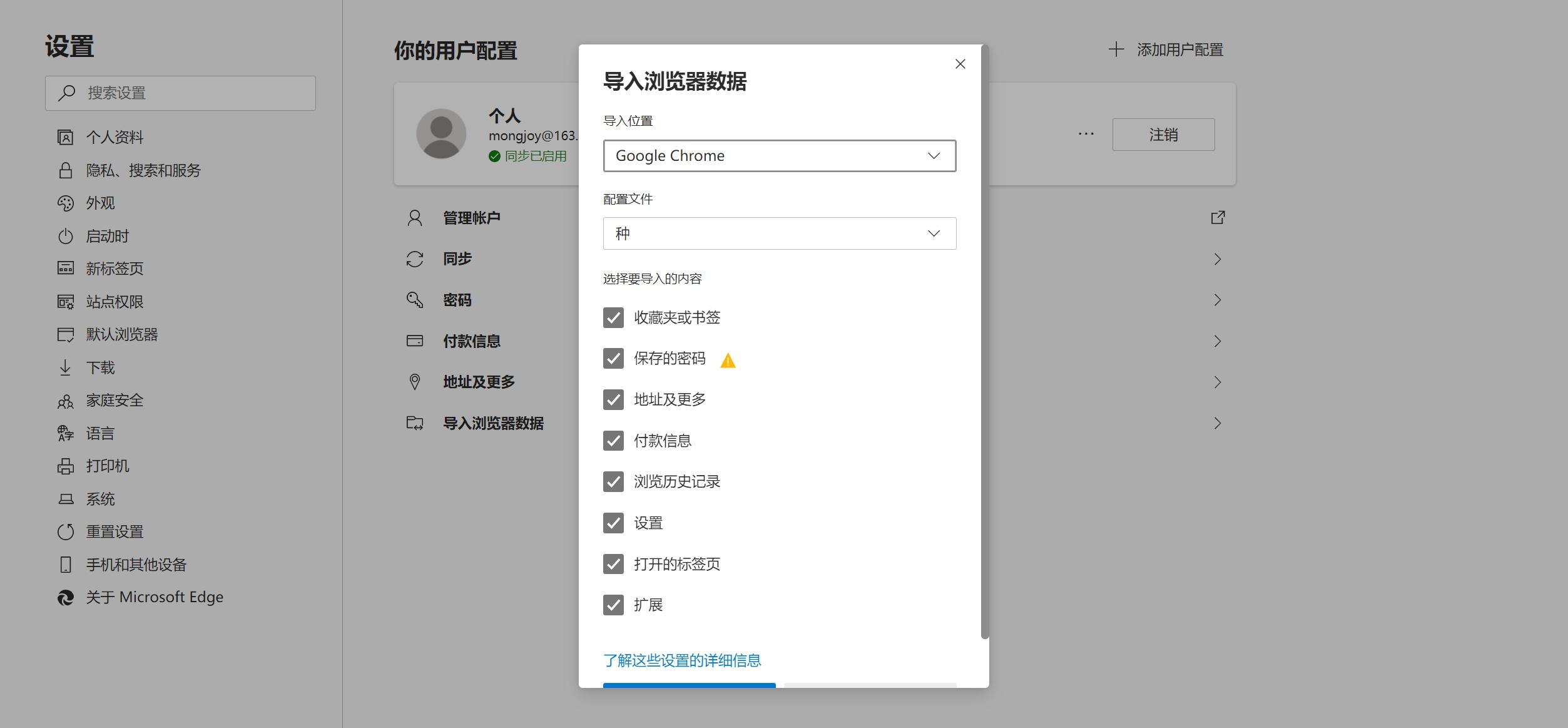Click the location pin icon by 地址及更多

pyautogui.click(x=415, y=382)
